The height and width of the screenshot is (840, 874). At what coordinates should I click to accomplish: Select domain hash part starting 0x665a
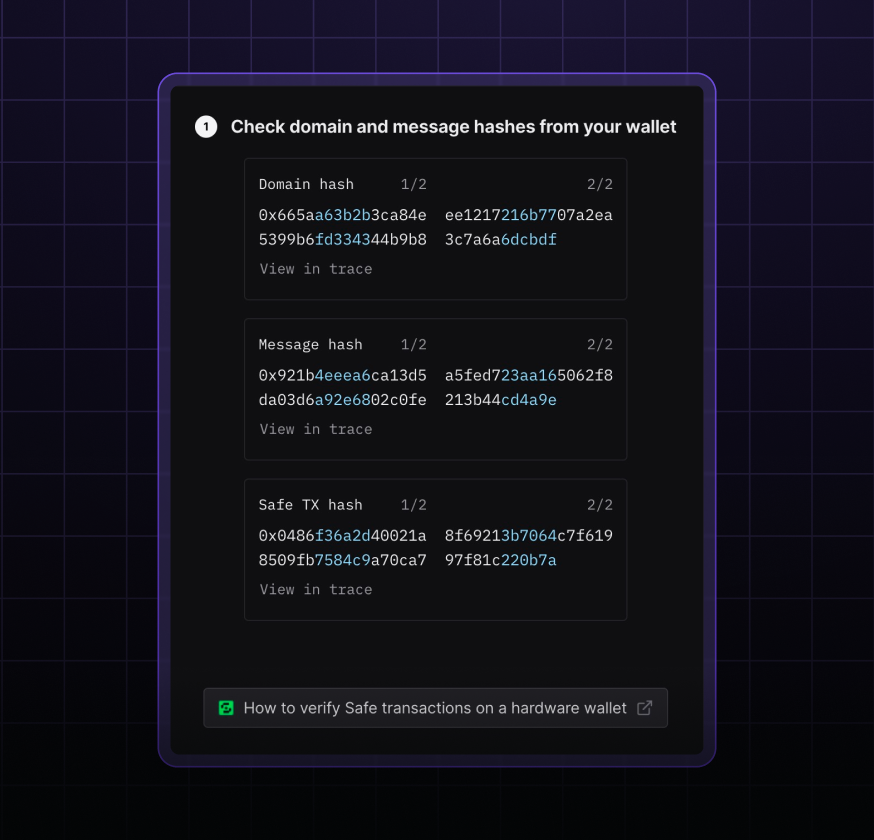point(342,227)
